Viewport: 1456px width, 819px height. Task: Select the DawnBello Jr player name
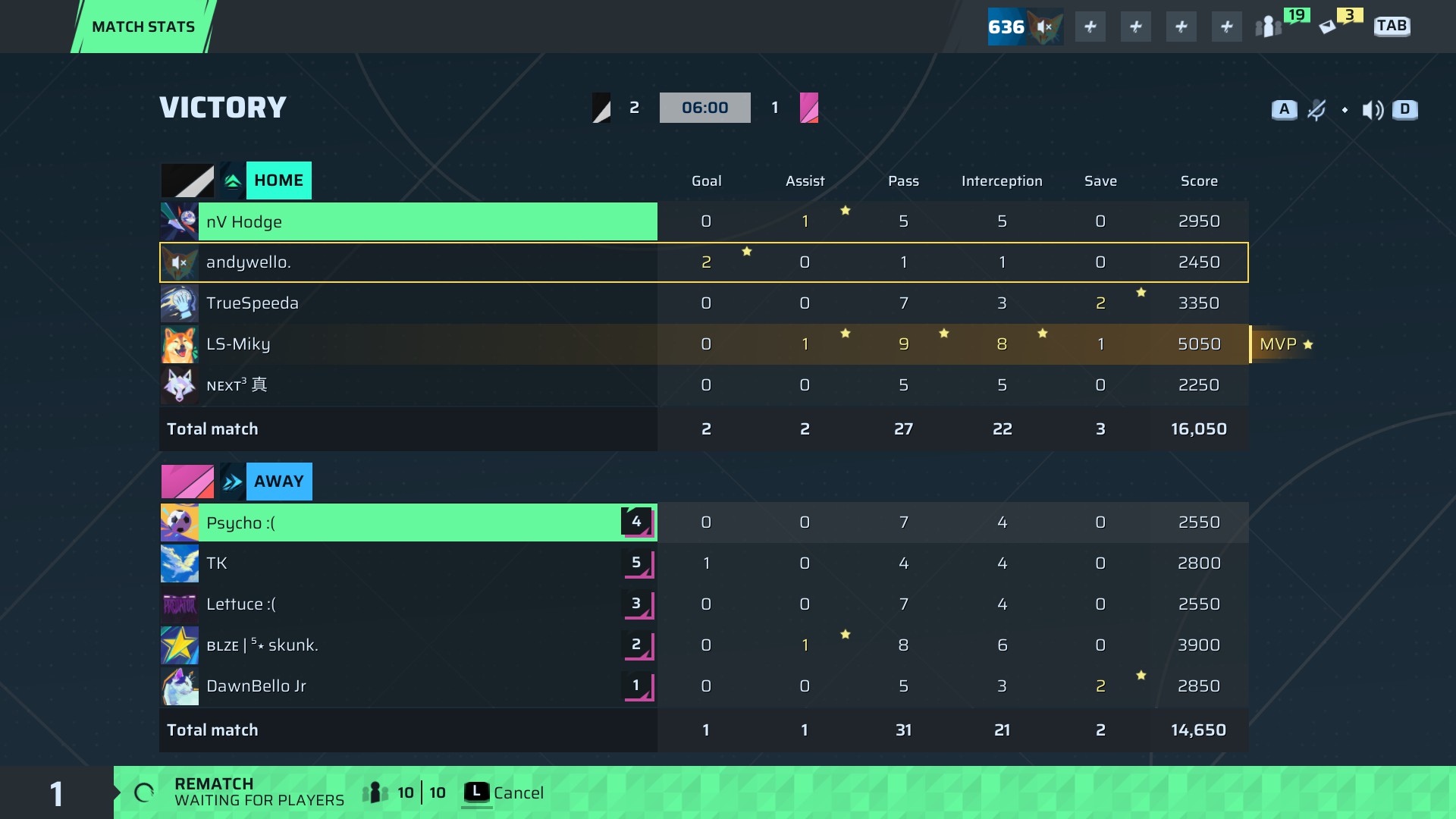(x=256, y=686)
